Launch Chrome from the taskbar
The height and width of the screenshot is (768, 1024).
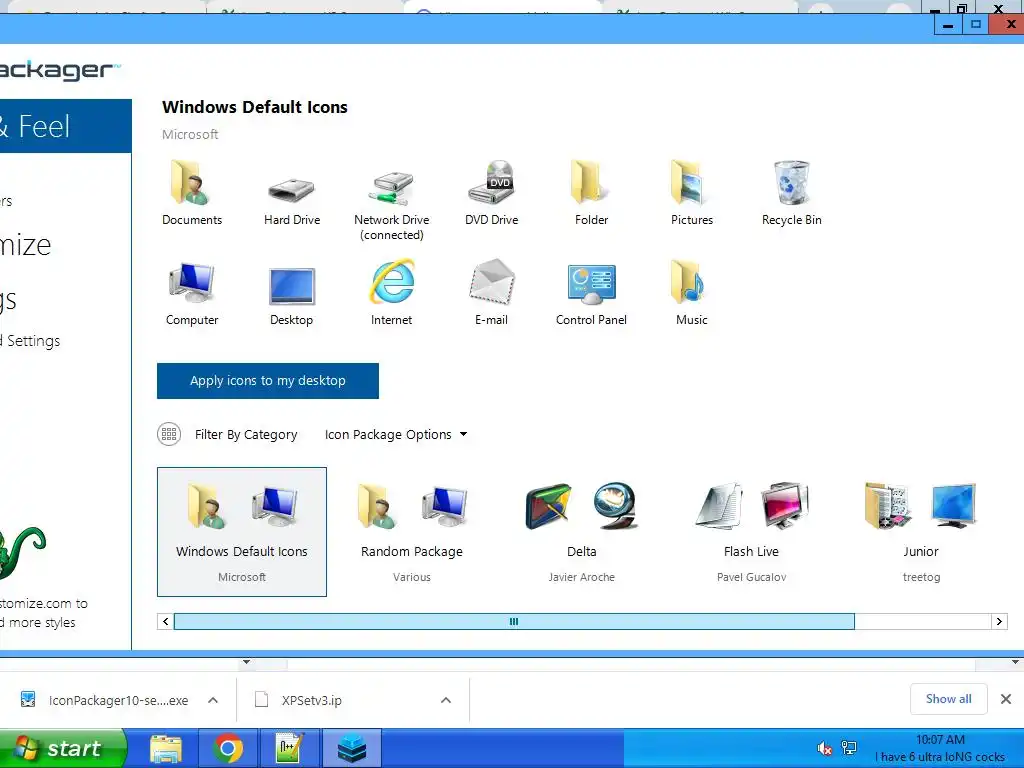(228, 748)
